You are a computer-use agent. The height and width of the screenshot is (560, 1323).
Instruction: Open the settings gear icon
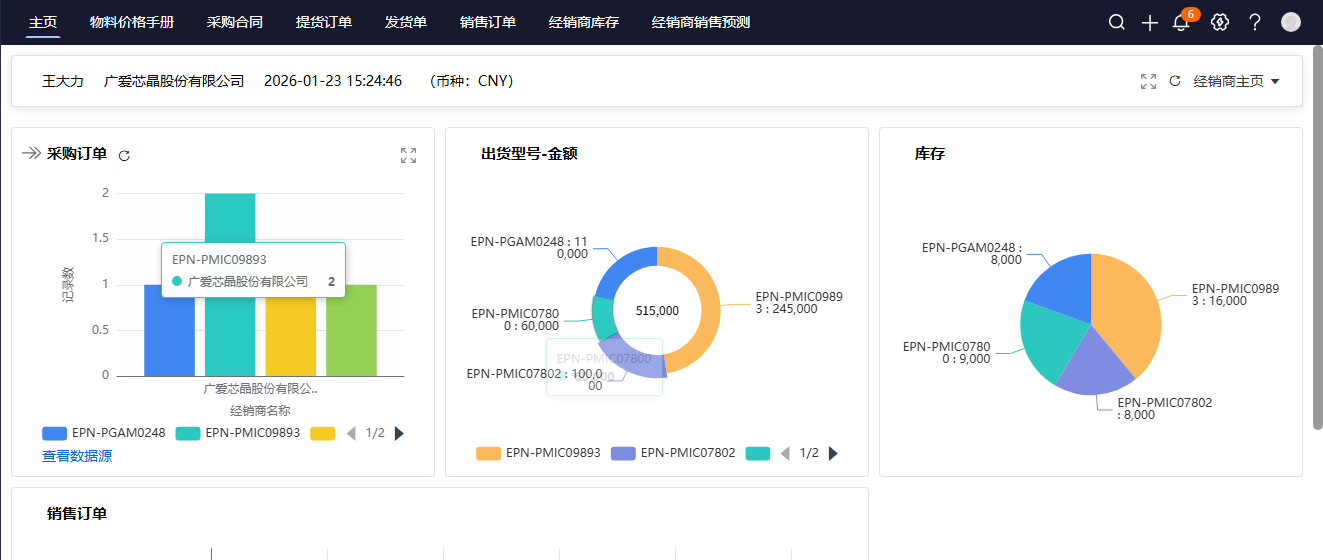point(1219,22)
